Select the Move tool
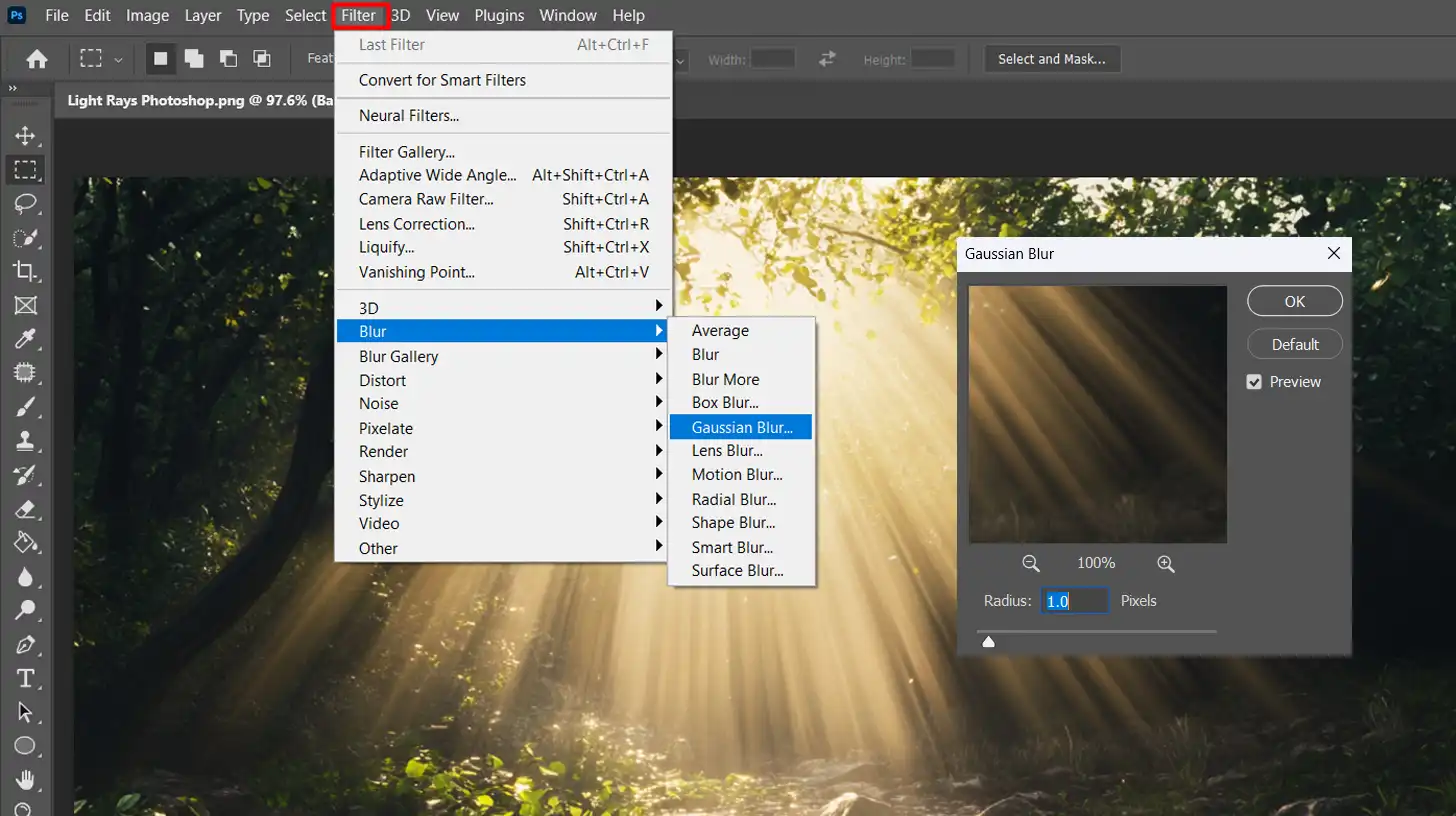 (x=25, y=136)
